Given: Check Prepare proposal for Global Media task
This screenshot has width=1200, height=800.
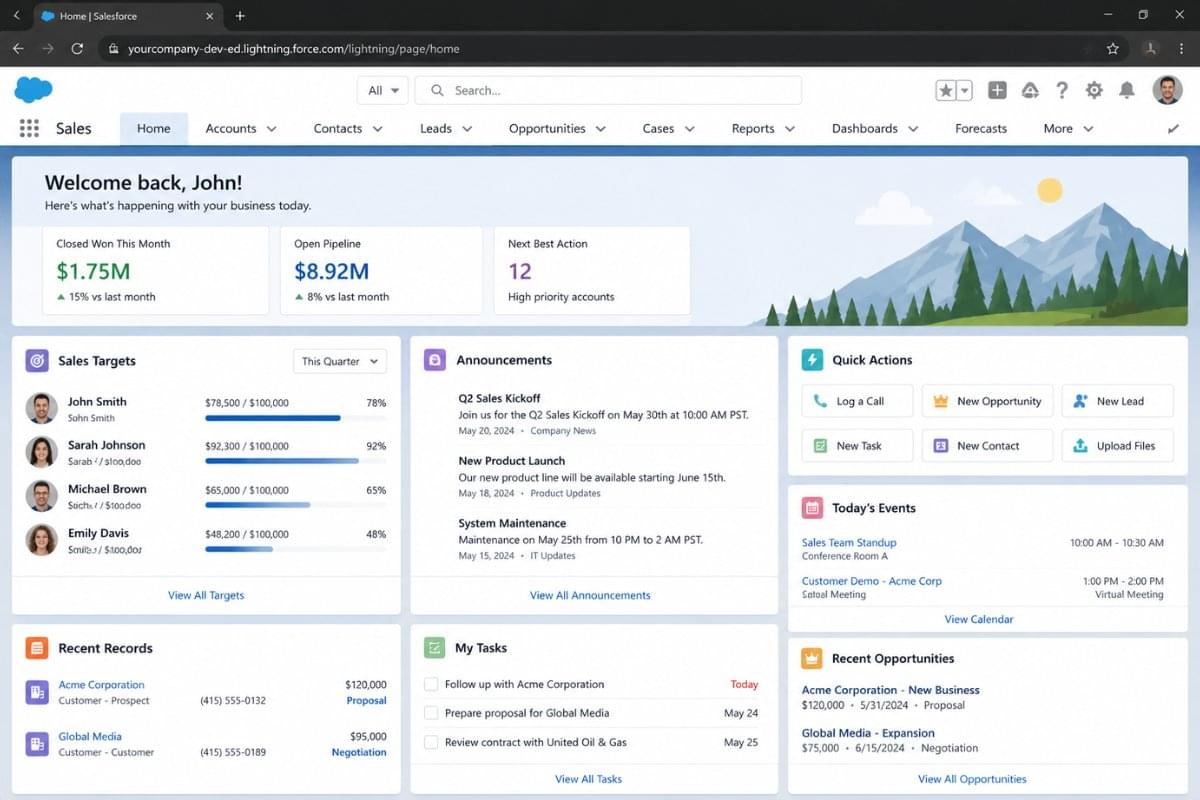Looking at the screenshot, I should click(431, 713).
